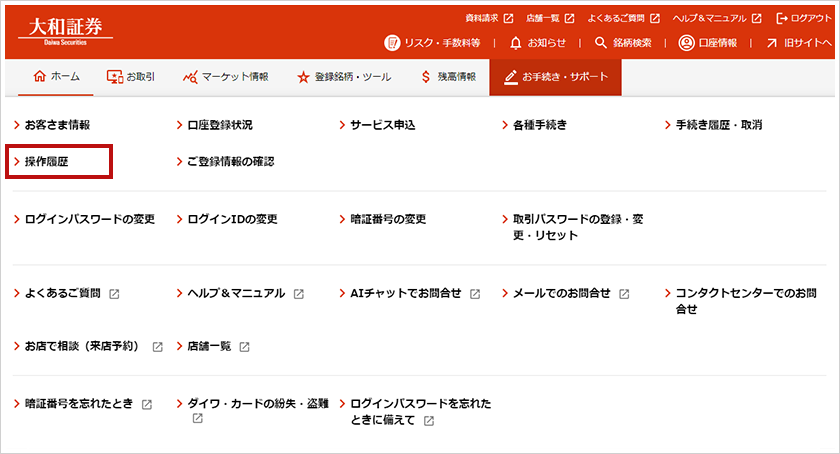
Task: Click the 銘柄検索 magnifier icon
Action: [601, 43]
